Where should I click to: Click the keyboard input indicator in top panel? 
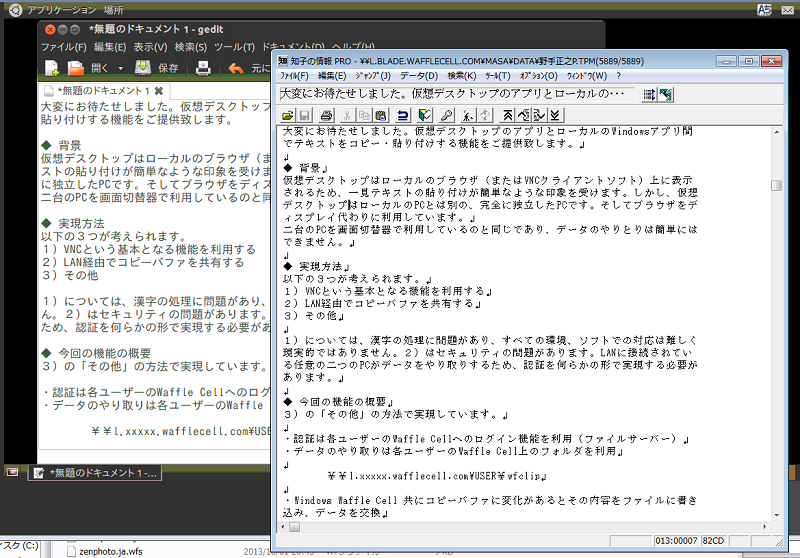(764, 10)
